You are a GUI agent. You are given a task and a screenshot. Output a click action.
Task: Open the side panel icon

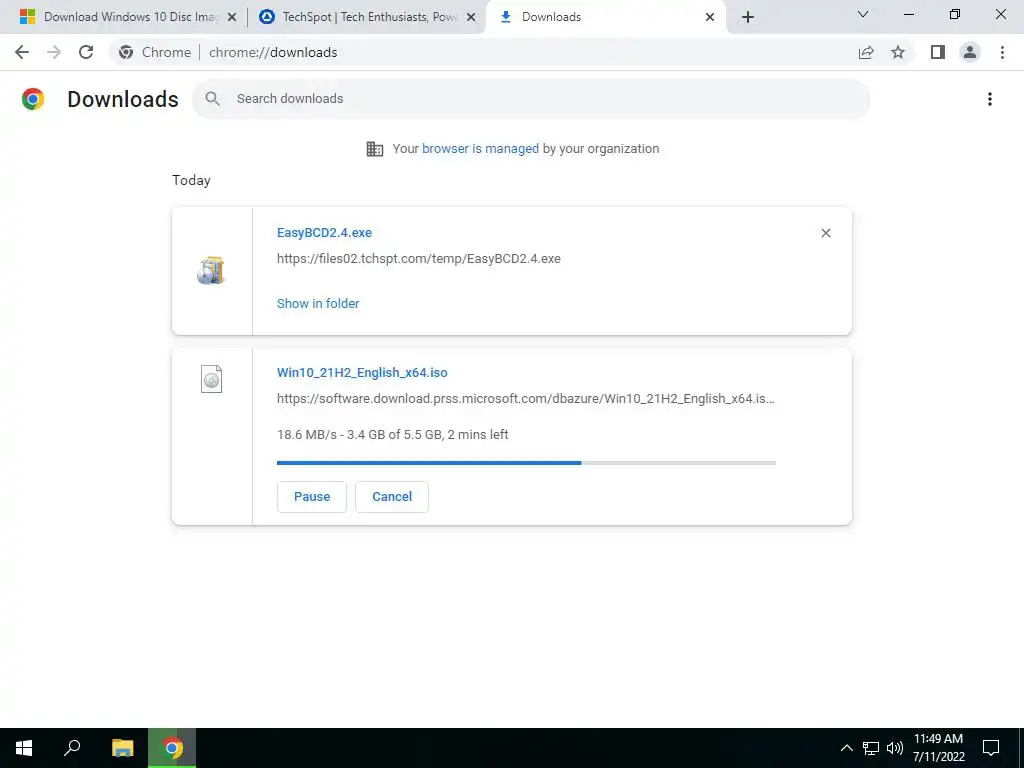click(x=938, y=52)
